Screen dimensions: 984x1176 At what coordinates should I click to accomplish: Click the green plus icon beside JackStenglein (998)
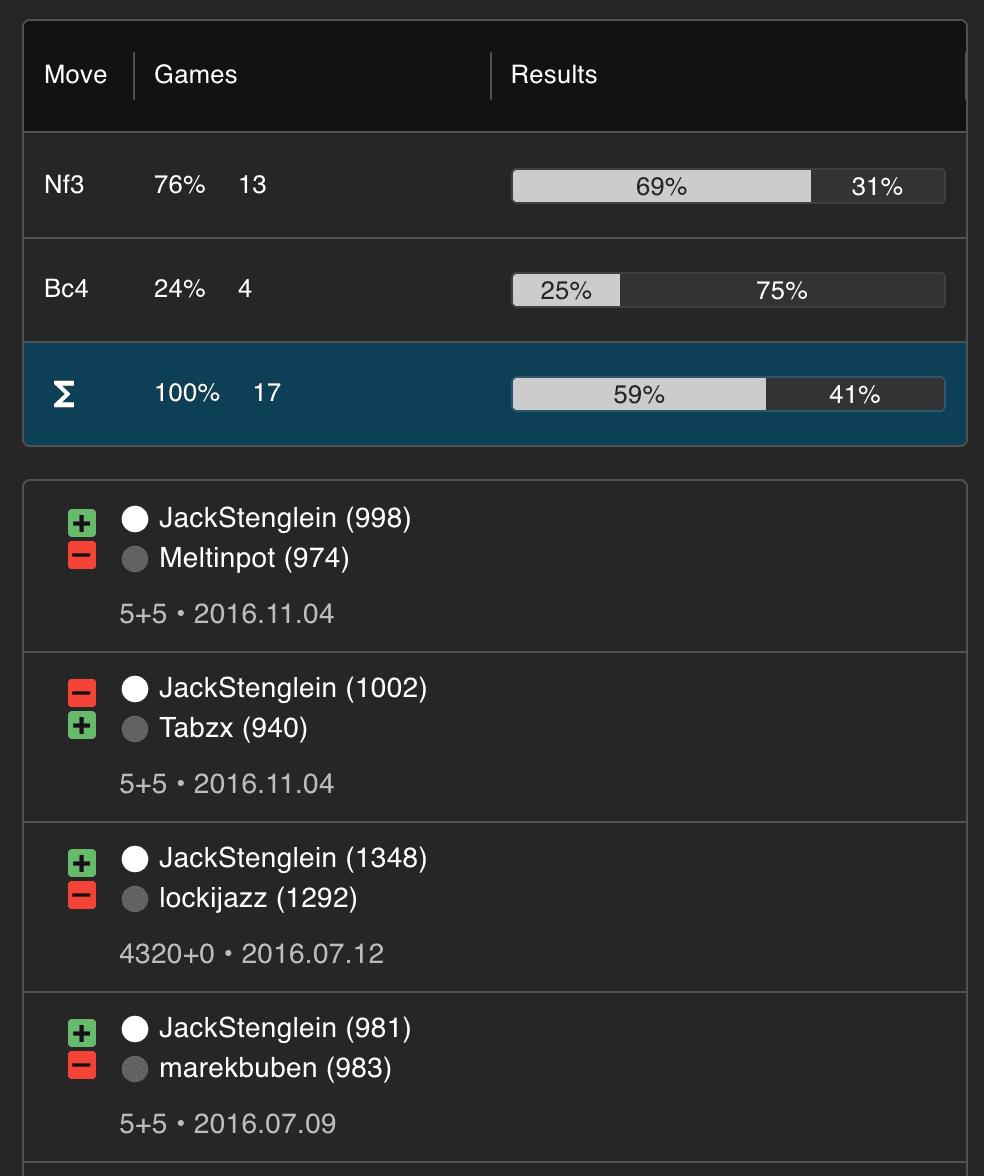click(82, 522)
